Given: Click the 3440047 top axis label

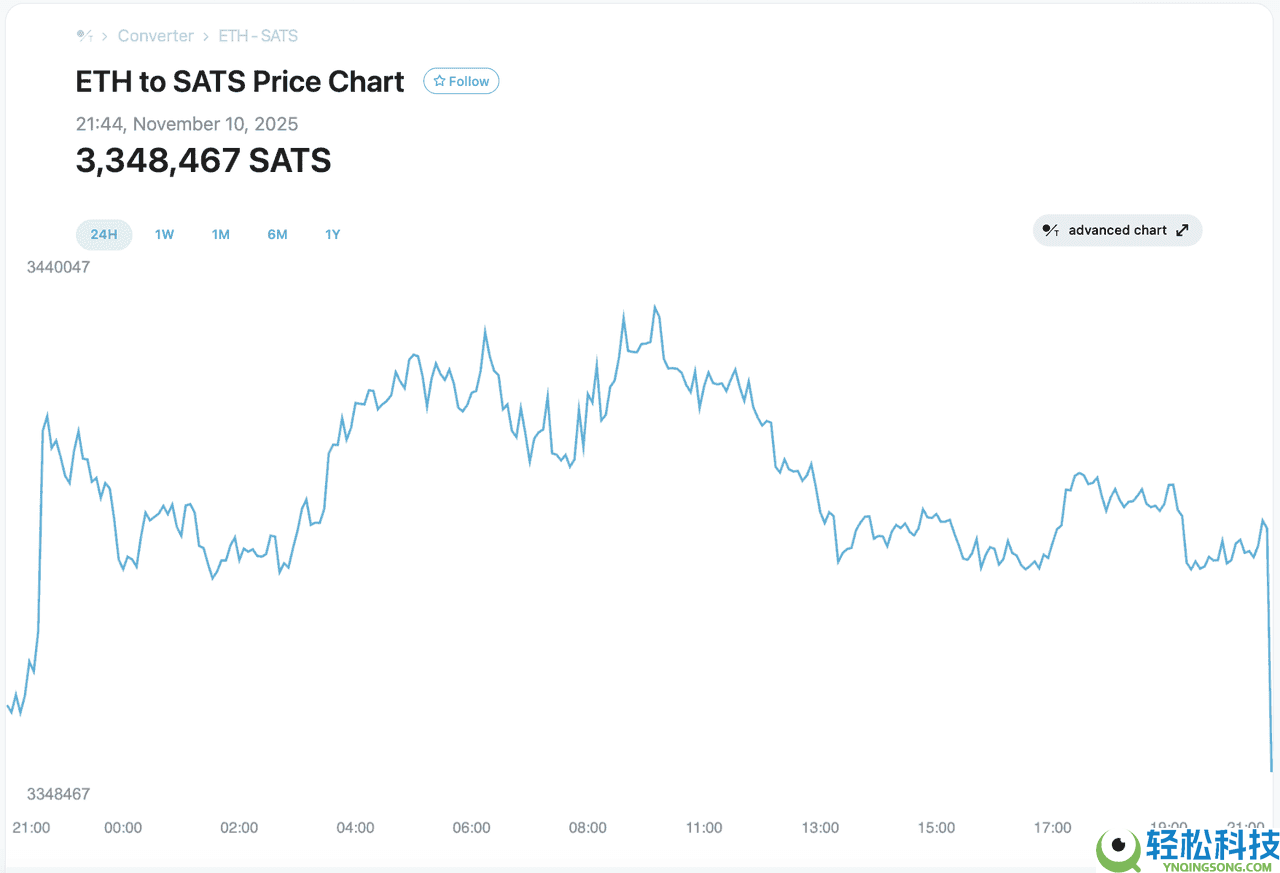Looking at the screenshot, I should click(x=58, y=267).
